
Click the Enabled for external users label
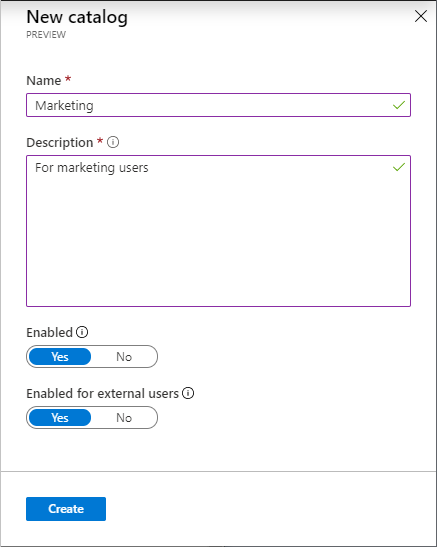pos(103,394)
